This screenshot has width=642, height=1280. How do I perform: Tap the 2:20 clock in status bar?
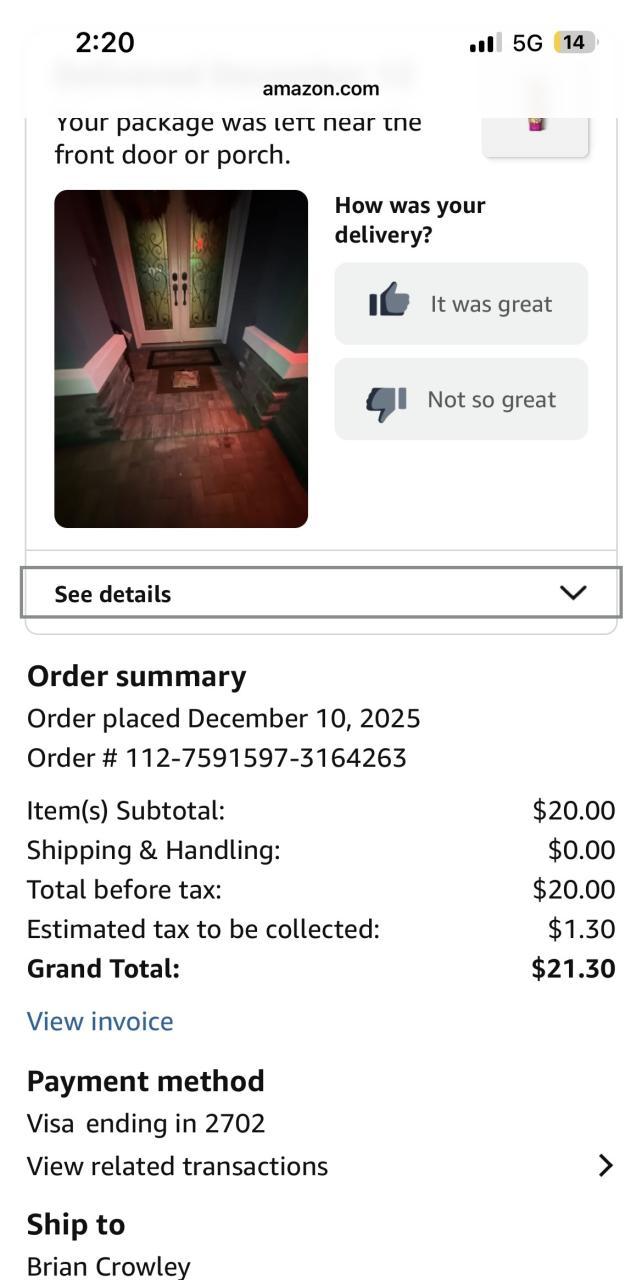point(104,42)
